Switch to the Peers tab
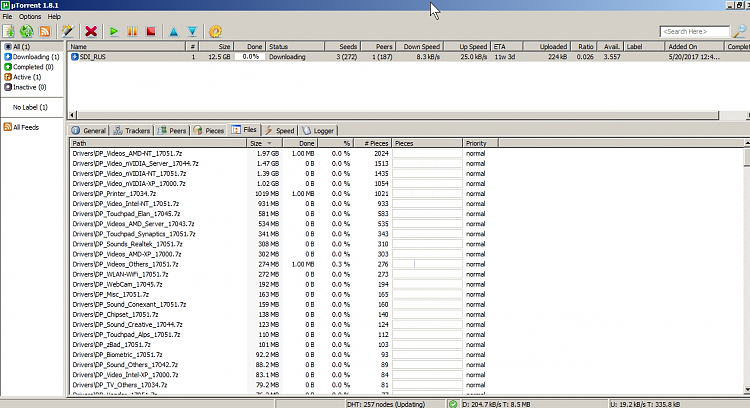This screenshot has height=408, width=750. (x=172, y=131)
